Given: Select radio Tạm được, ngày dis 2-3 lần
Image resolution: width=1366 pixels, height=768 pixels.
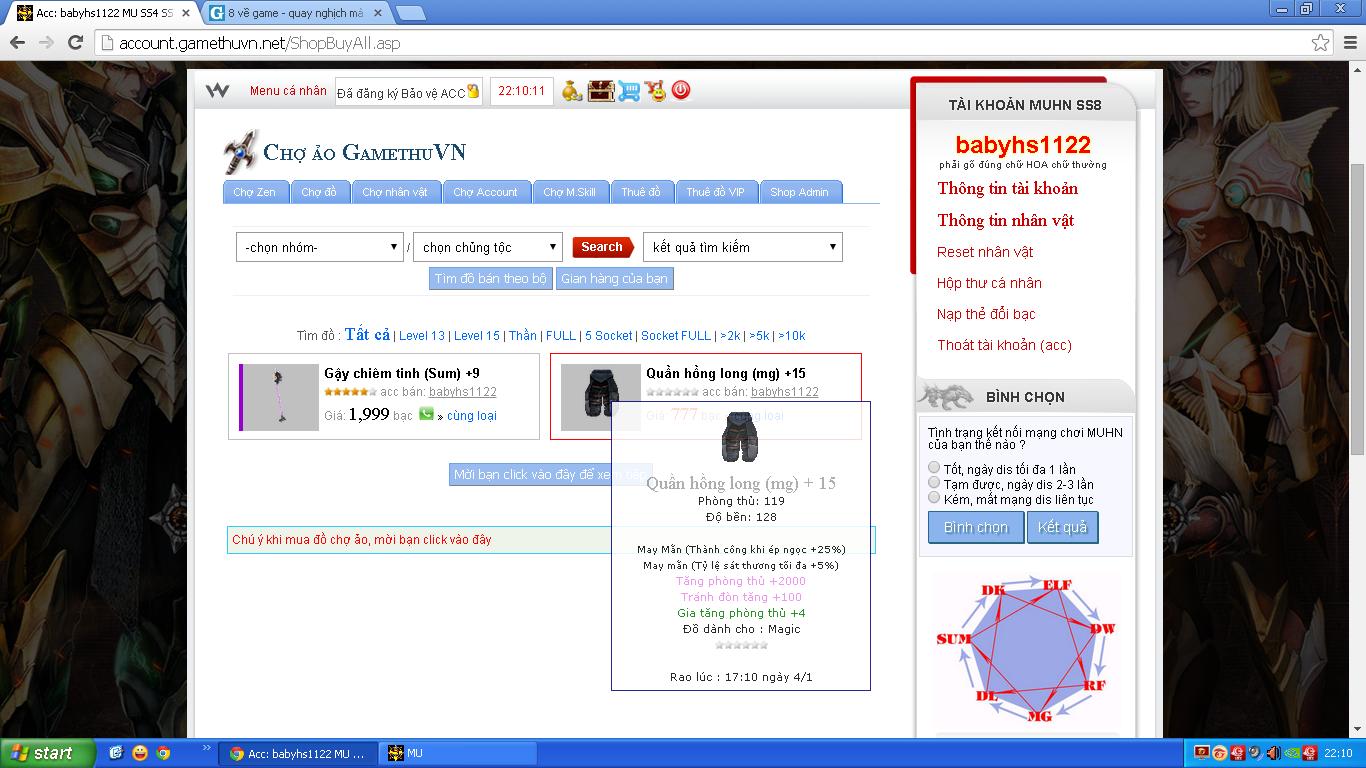Looking at the screenshot, I should [934, 482].
